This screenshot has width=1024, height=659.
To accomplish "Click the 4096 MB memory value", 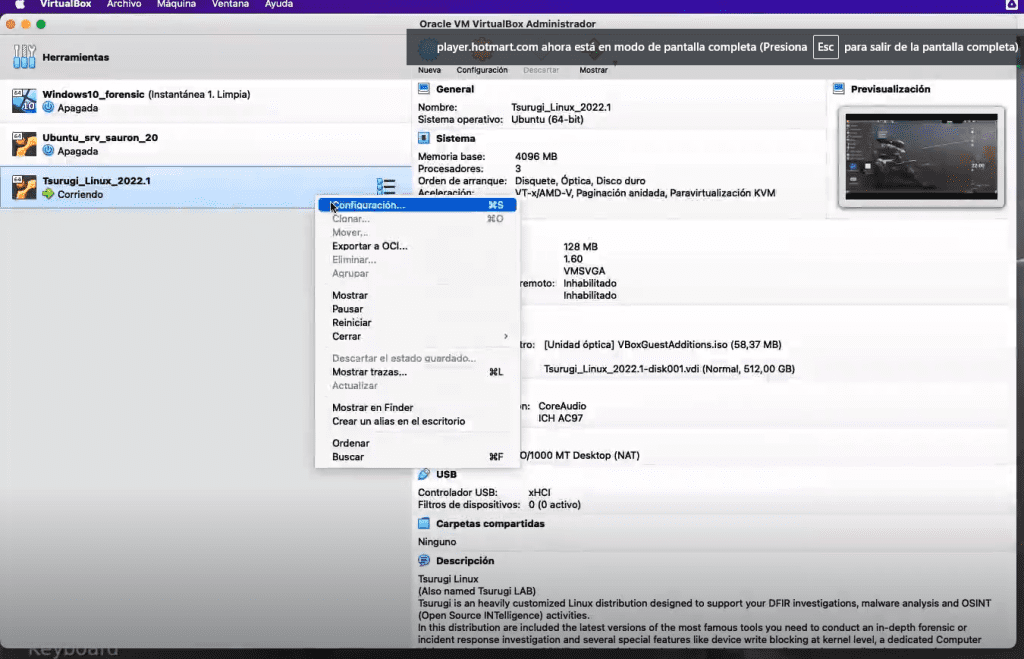I will (x=536, y=156).
